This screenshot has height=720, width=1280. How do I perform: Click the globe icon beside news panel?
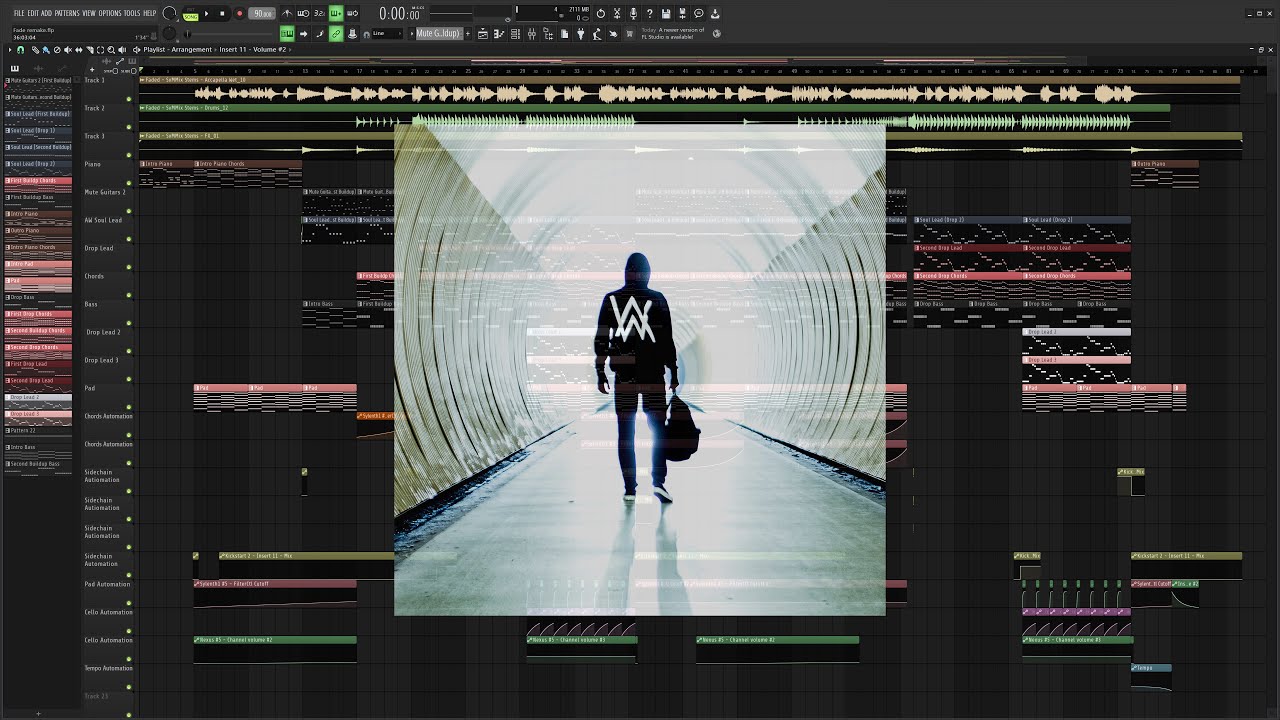pos(716,34)
